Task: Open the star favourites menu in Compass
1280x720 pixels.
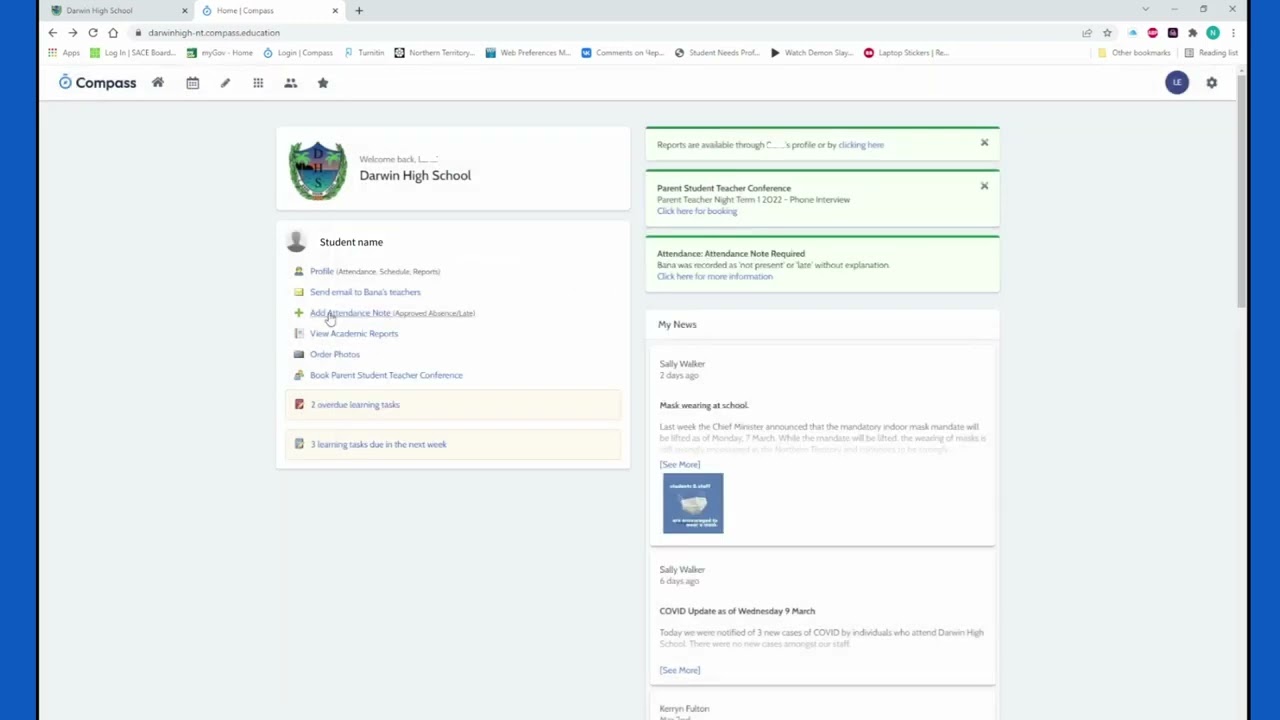Action: (323, 83)
